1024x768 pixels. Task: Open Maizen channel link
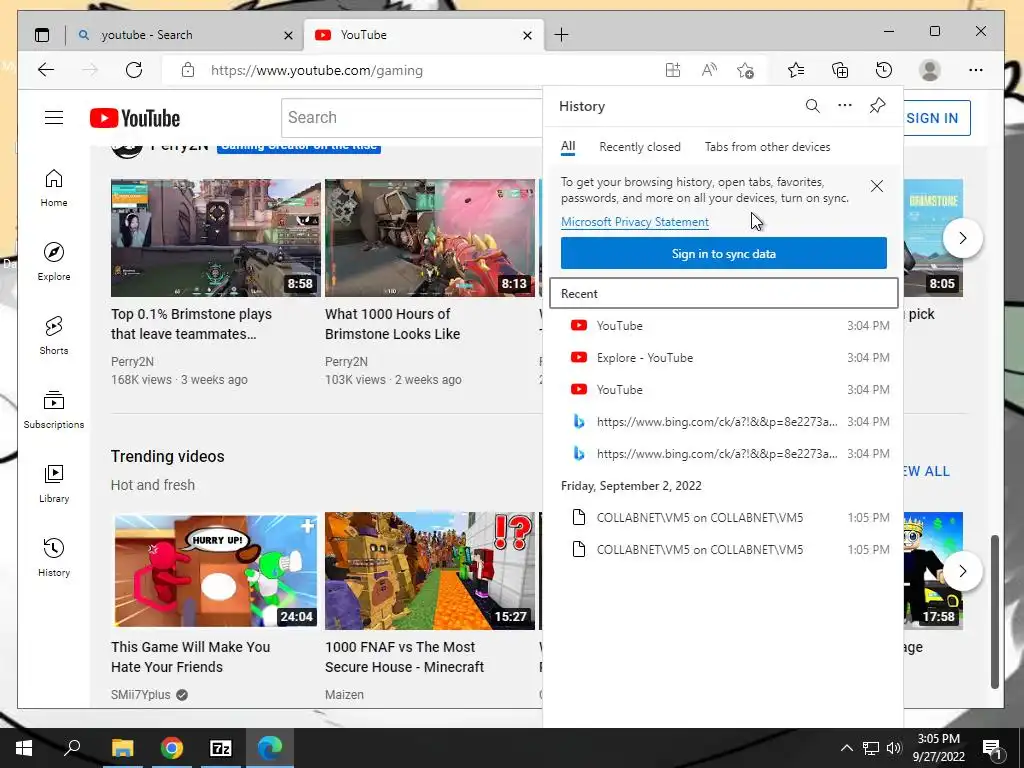pos(344,695)
